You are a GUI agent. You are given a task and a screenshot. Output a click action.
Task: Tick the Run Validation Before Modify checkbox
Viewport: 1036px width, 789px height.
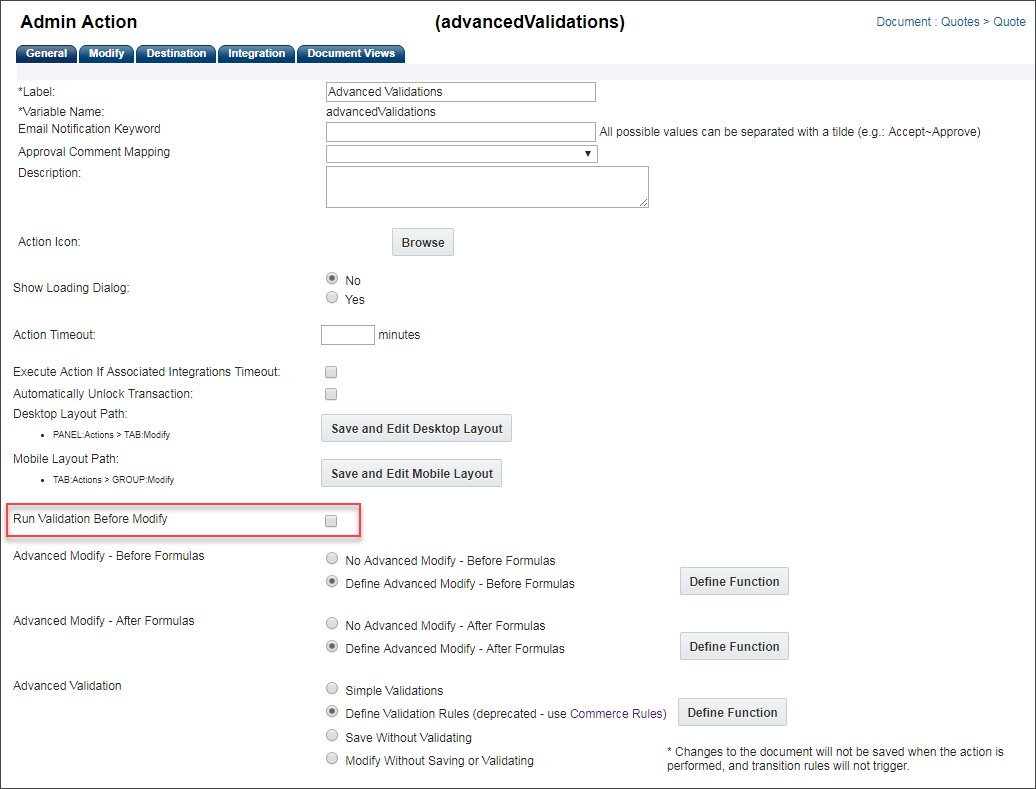(331, 521)
